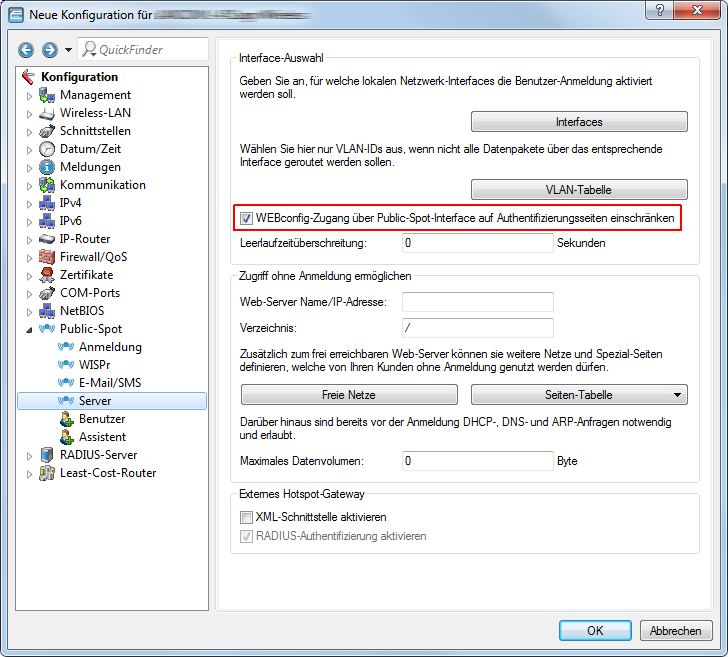The width and height of the screenshot is (728, 657).
Task: Toggle WEBconfig-Zugang restriction checkbox
Action: coord(246,217)
